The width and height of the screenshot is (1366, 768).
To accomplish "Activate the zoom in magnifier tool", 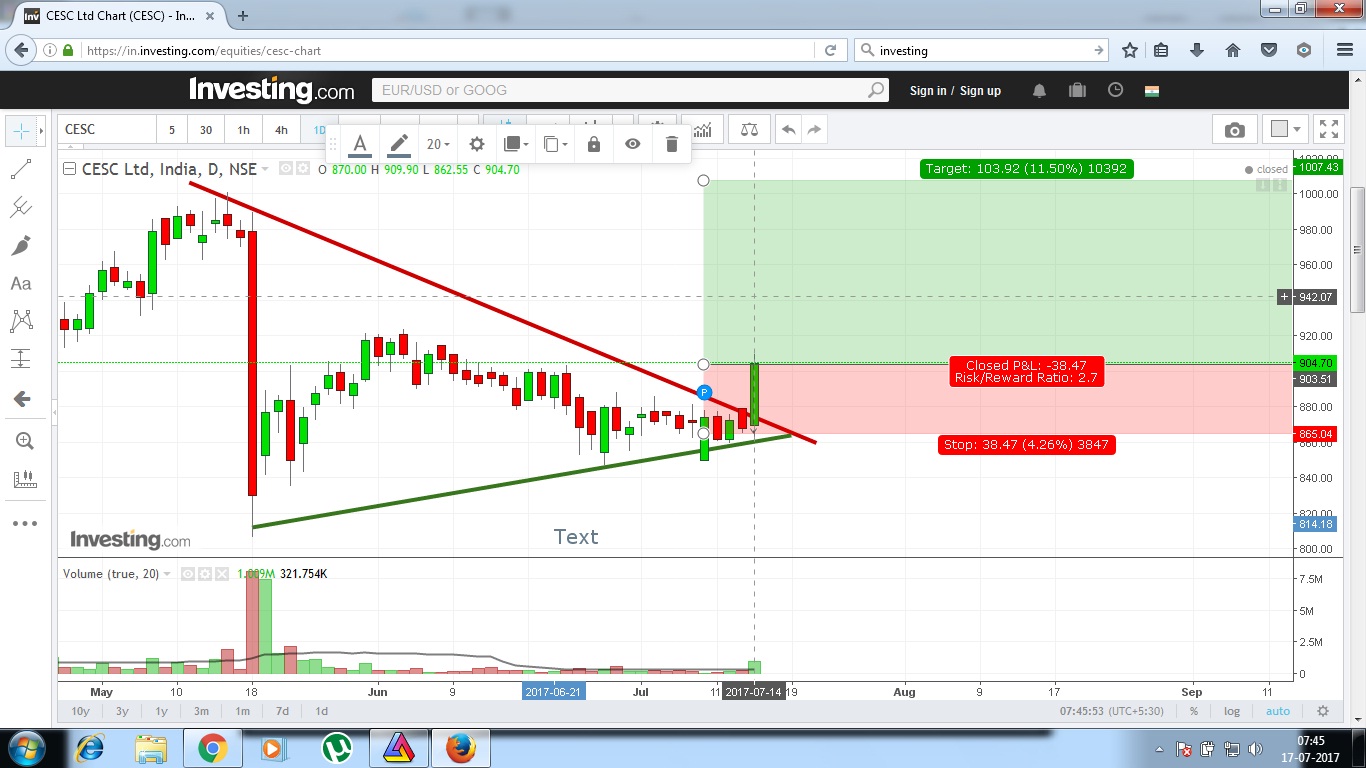I will coord(24,441).
